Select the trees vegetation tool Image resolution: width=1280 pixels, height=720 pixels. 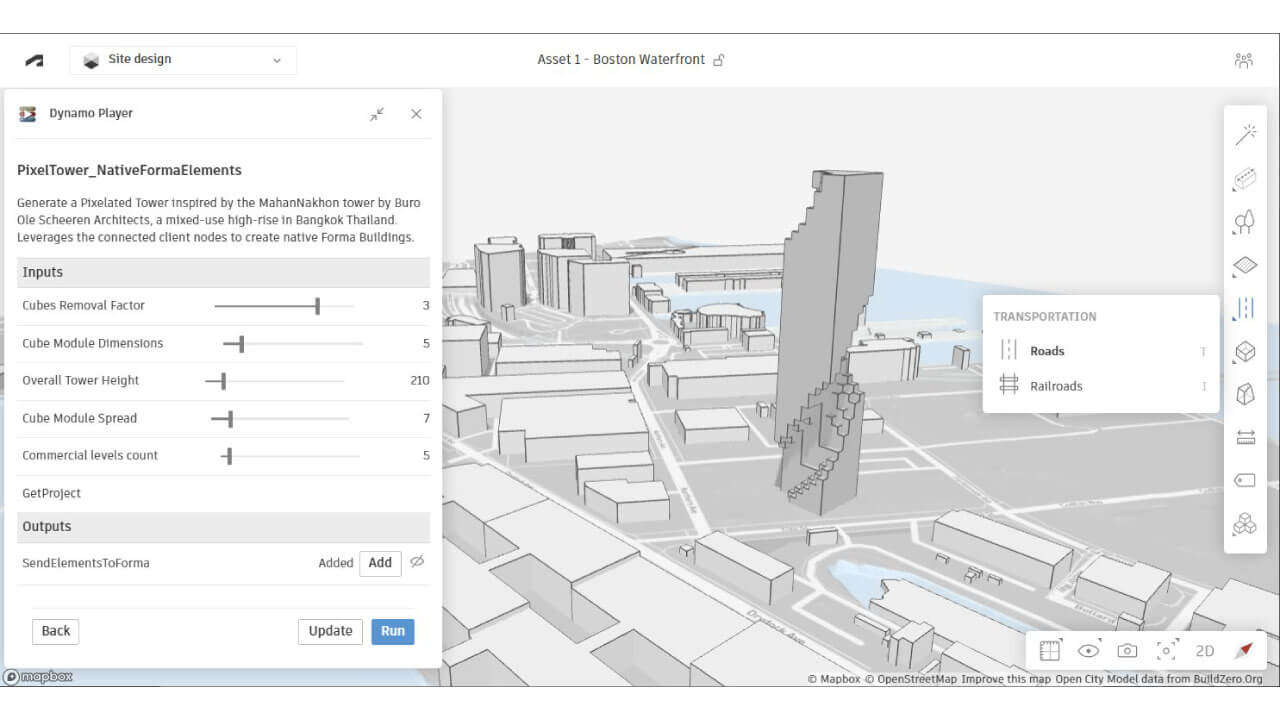click(1245, 222)
